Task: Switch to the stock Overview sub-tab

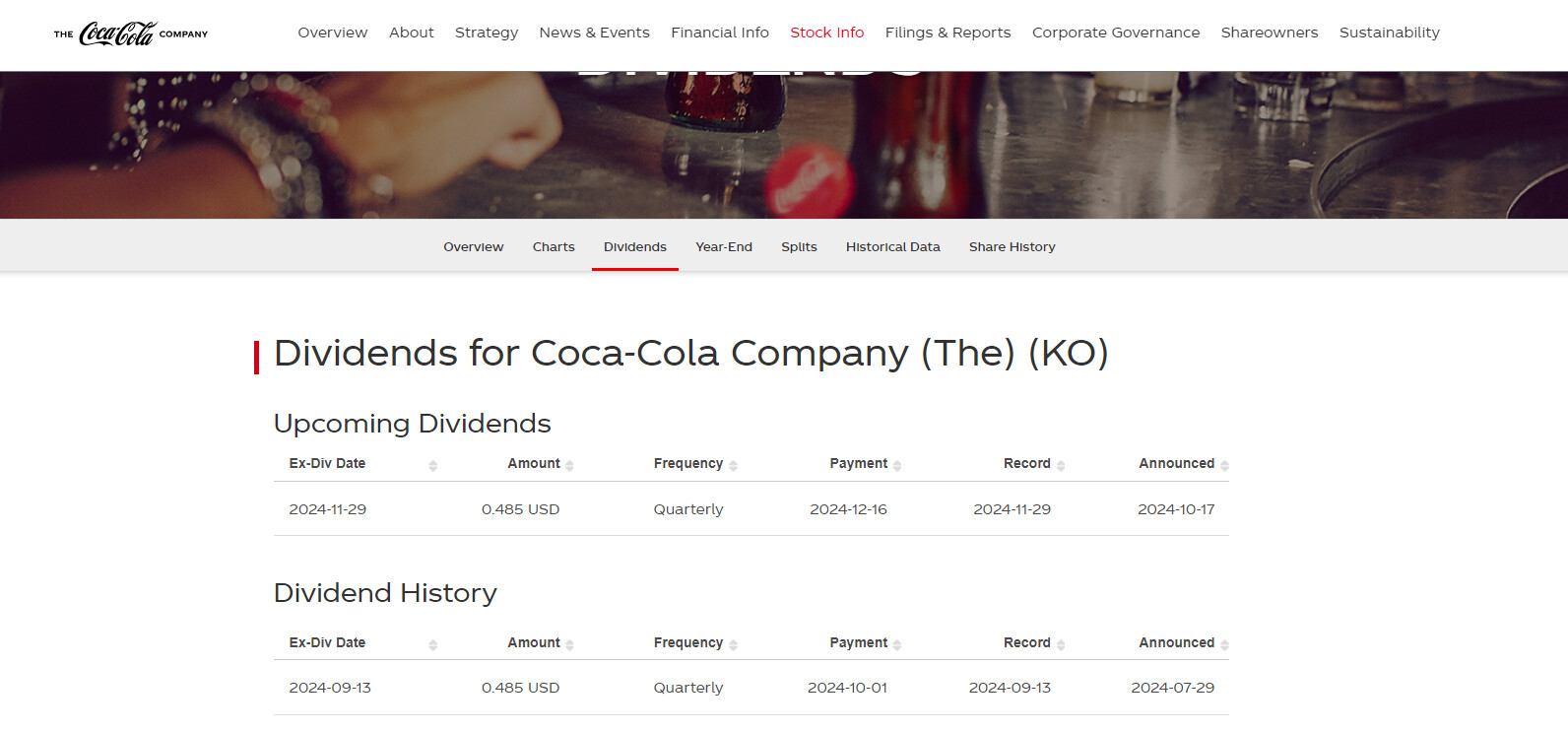Action: tap(474, 246)
